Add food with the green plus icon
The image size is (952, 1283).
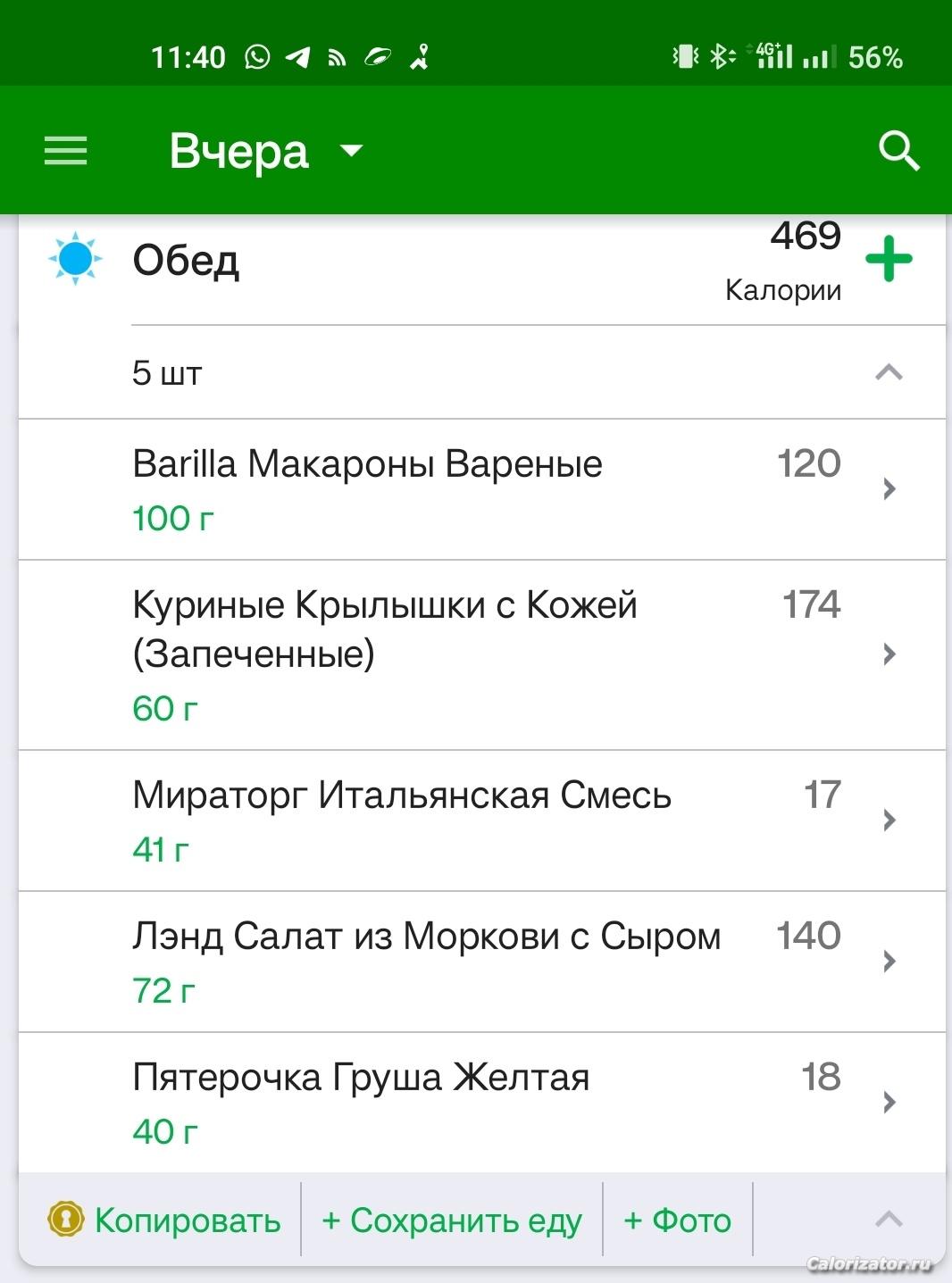889,259
